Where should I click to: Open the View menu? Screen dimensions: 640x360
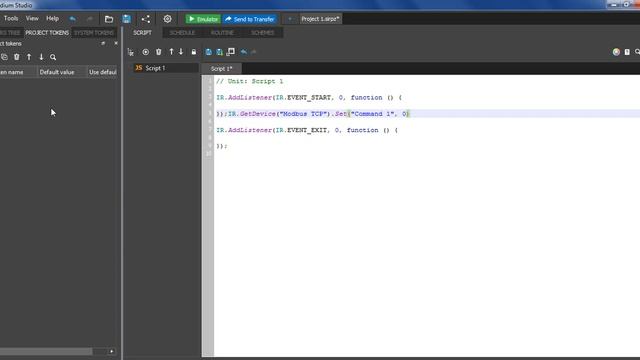point(32,18)
